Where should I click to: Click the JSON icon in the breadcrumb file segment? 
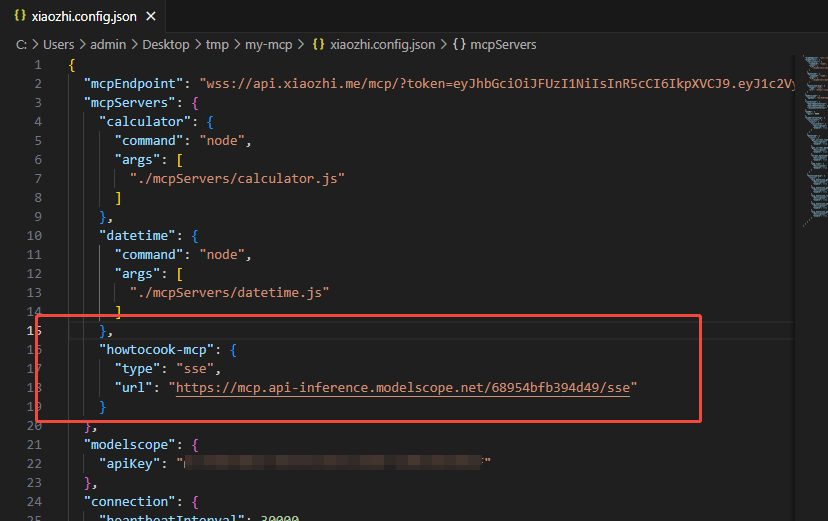[x=318, y=44]
